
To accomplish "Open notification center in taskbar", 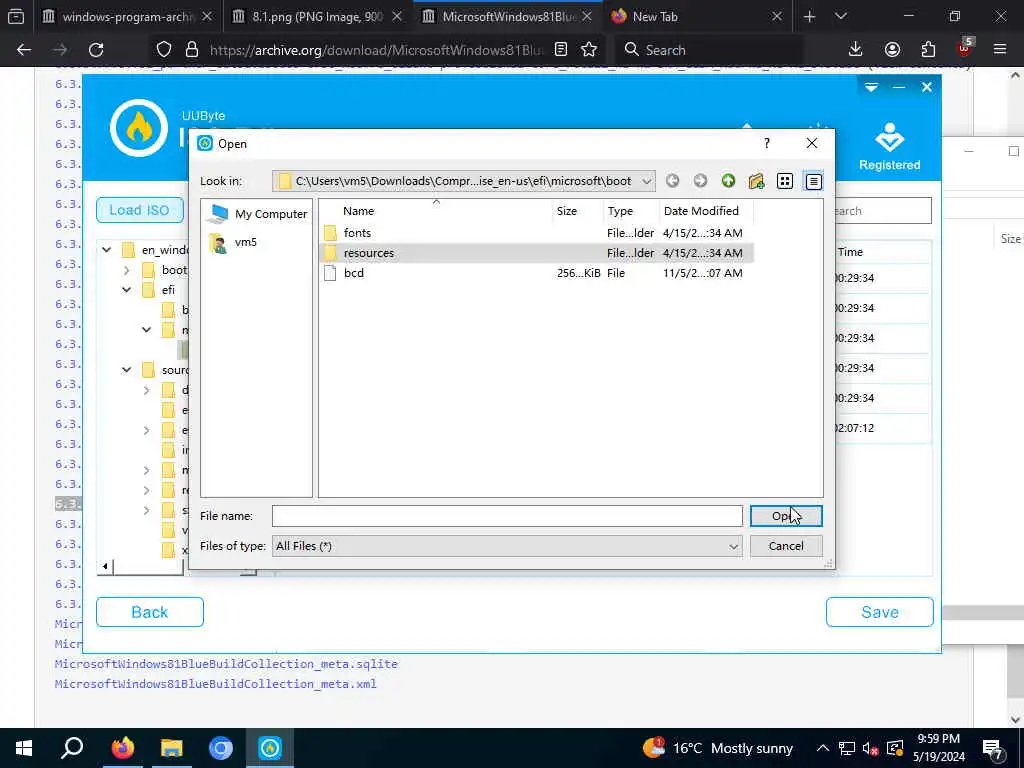I will coord(993,748).
